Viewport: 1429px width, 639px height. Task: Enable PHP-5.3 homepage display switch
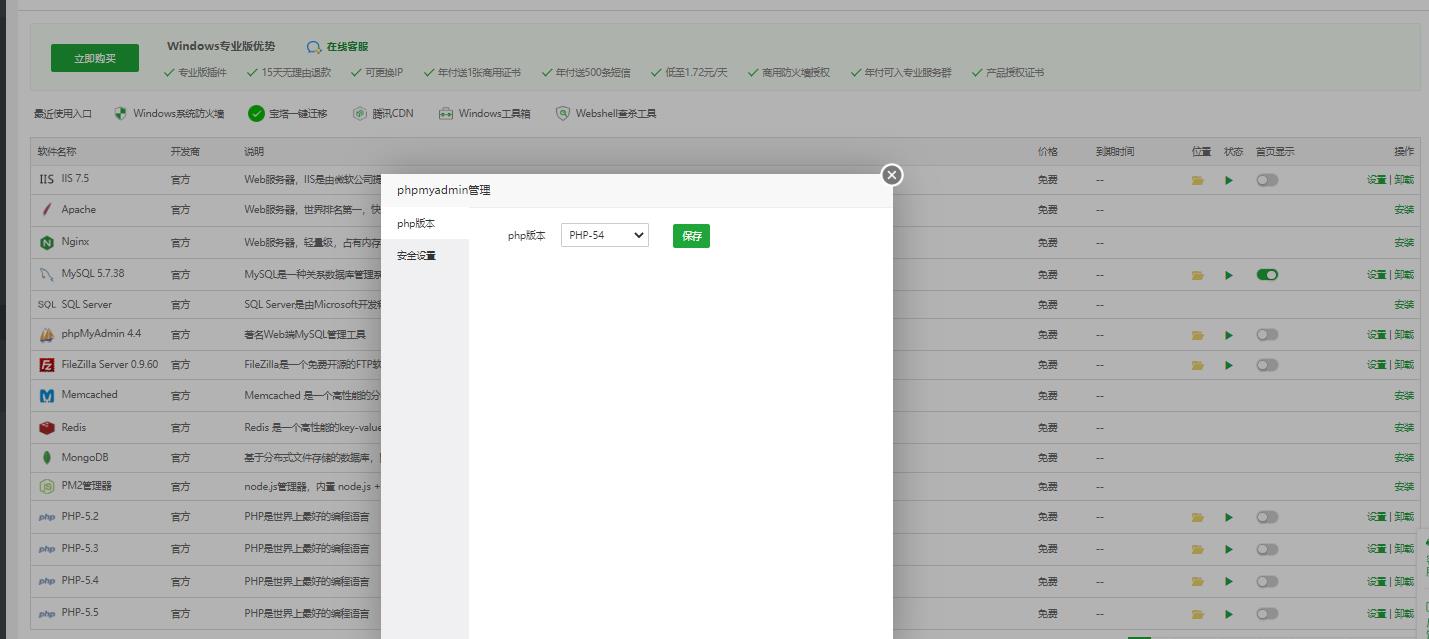point(1267,549)
